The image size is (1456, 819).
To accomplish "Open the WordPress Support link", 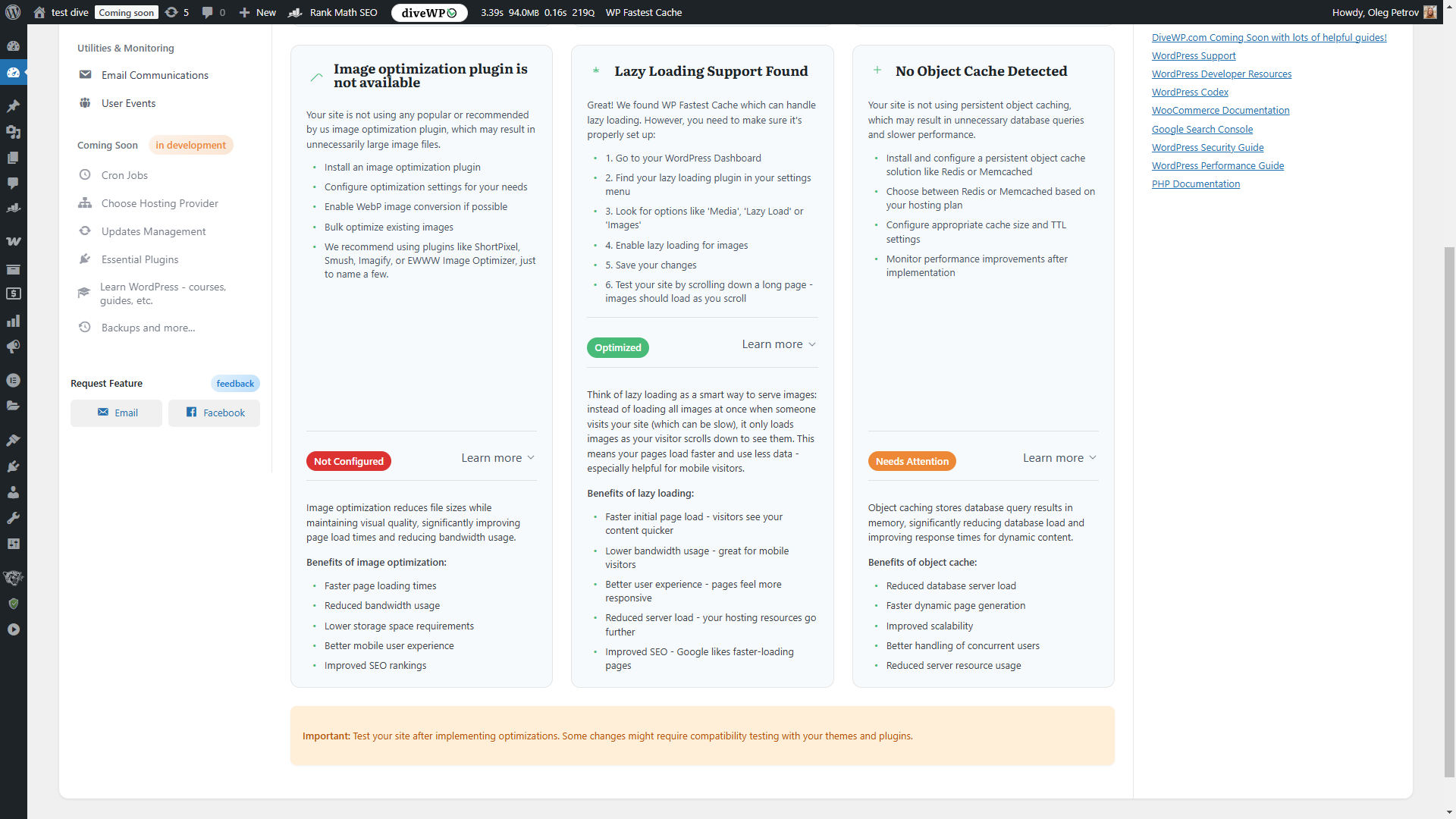I will point(1194,55).
